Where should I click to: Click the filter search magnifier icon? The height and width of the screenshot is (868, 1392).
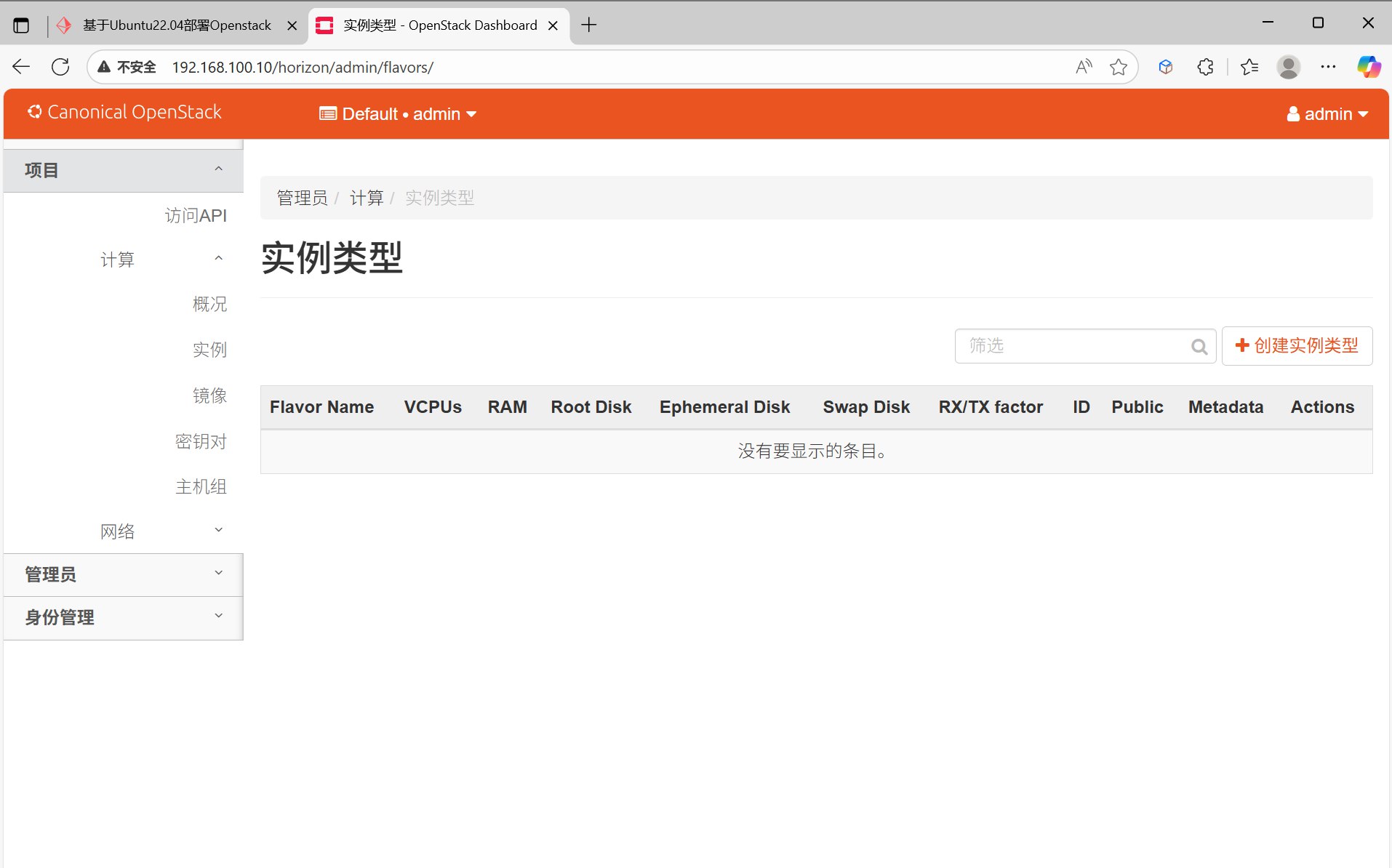click(1199, 347)
